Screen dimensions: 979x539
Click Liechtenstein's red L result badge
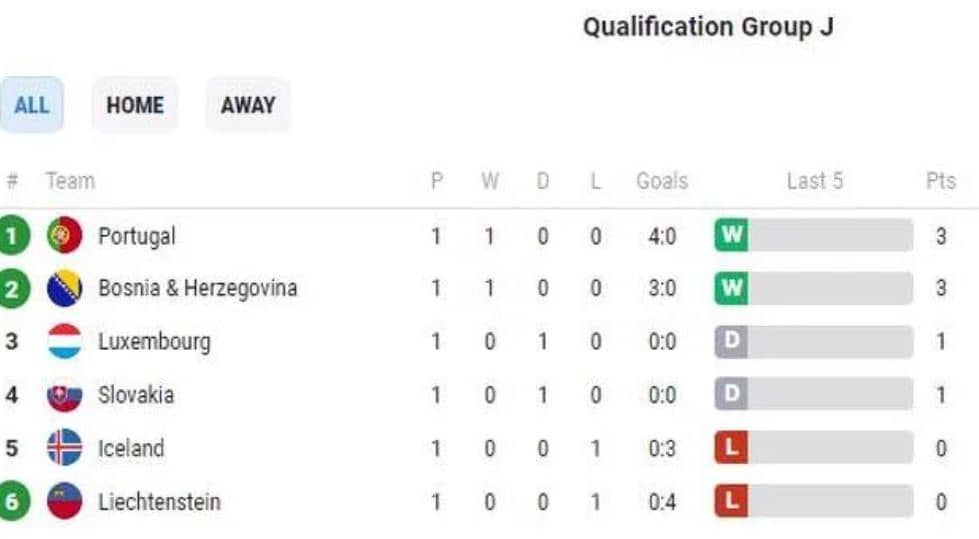[x=731, y=501]
